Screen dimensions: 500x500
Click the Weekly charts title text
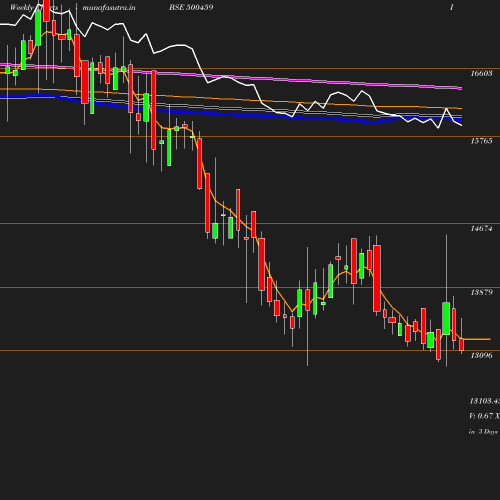(34, 7)
